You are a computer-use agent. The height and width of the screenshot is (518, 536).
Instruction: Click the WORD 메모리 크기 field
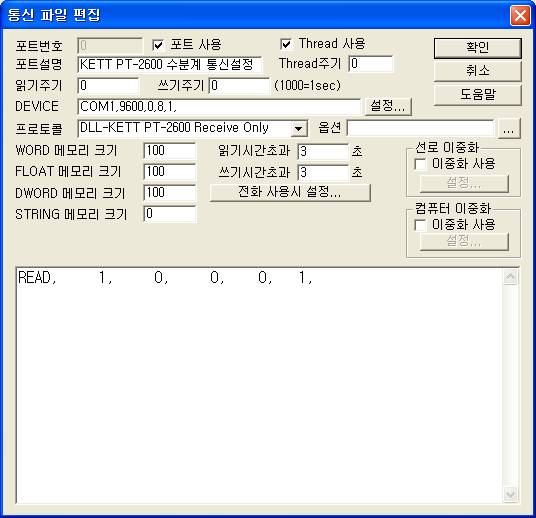click(170, 151)
